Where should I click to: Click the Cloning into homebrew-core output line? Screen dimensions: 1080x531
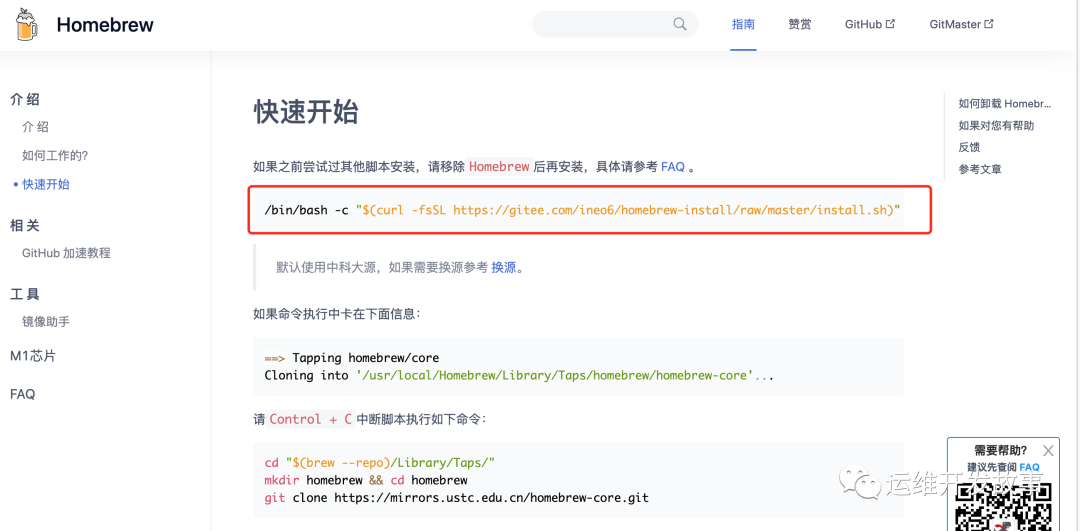519,376
